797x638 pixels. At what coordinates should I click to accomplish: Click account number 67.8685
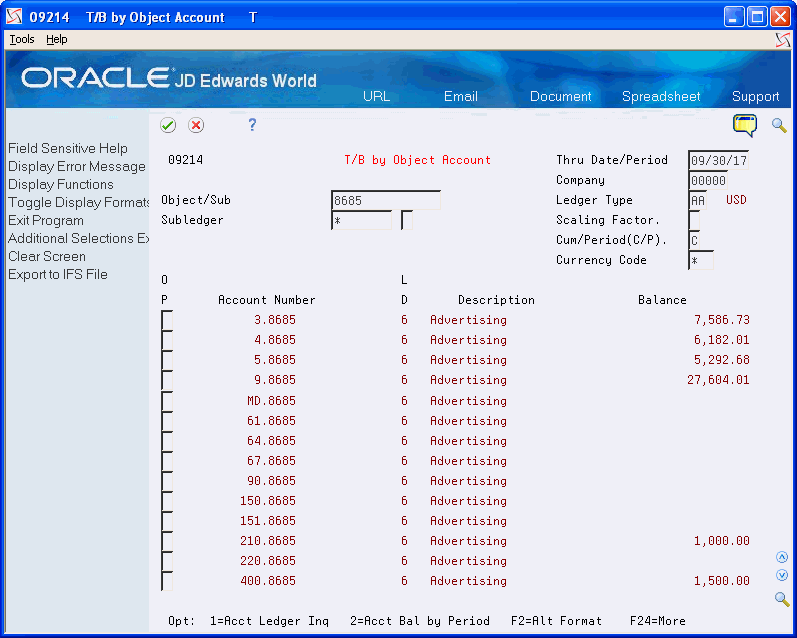click(271, 461)
